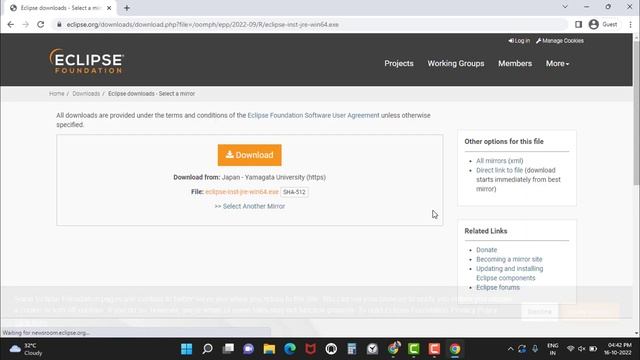Image resolution: width=640 pixels, height=360 pixels.
Task: Open Chrome three-dot menu
Action: click(630, 24)
